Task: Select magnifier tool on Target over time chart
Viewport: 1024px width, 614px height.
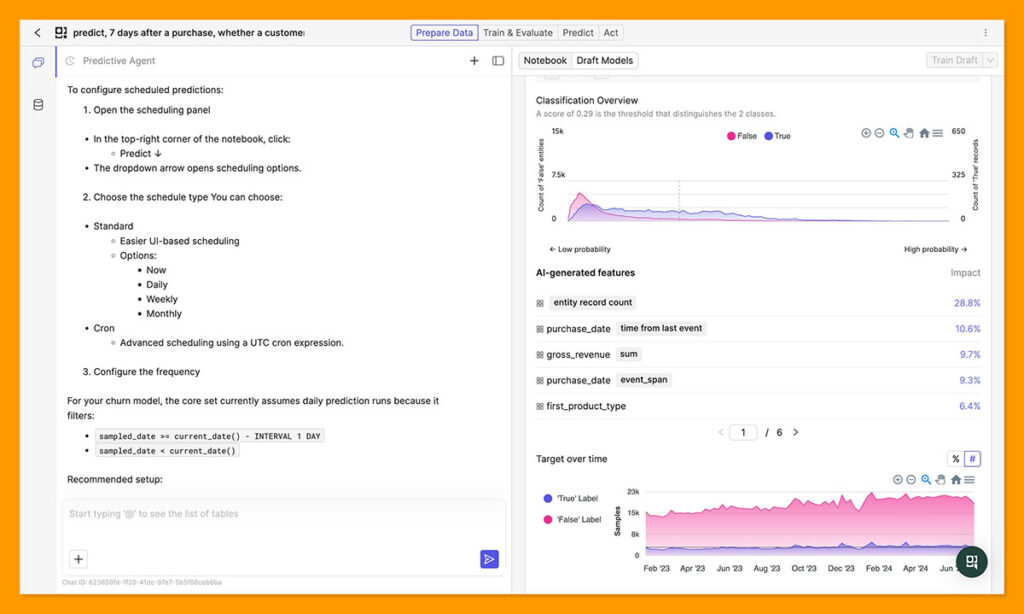Action: 926,479
